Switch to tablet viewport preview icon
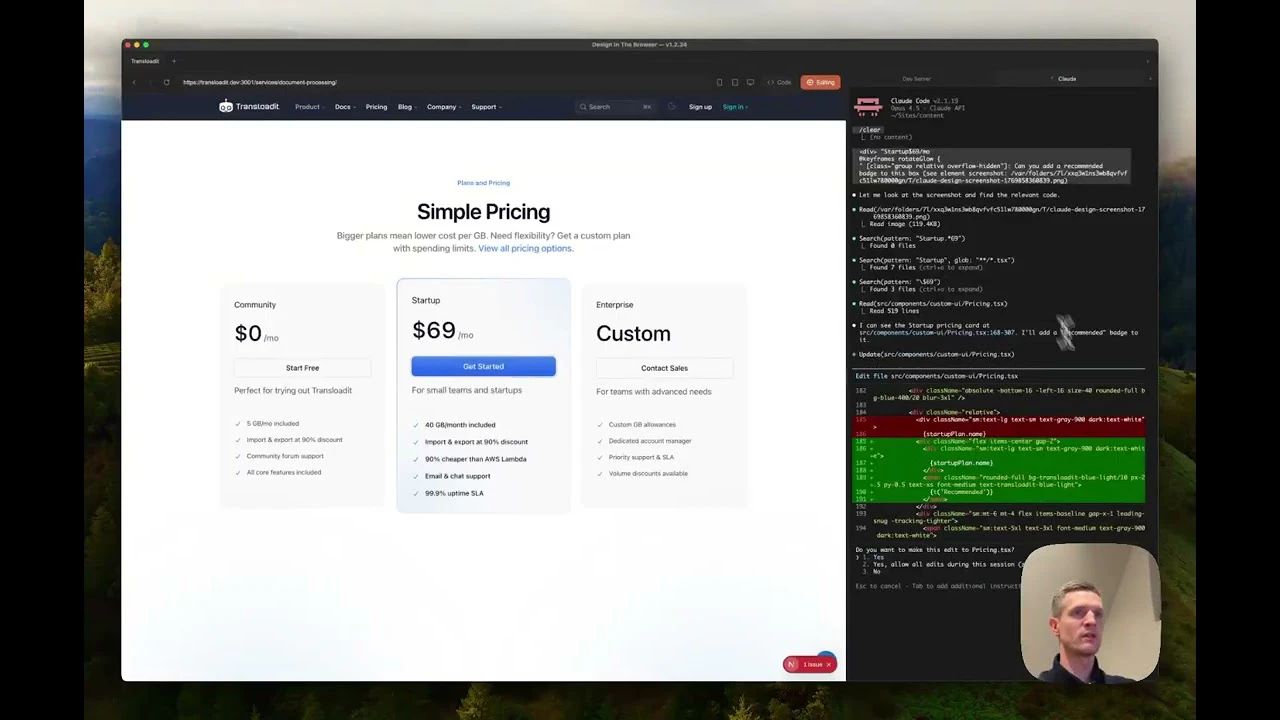 (735, 82)
